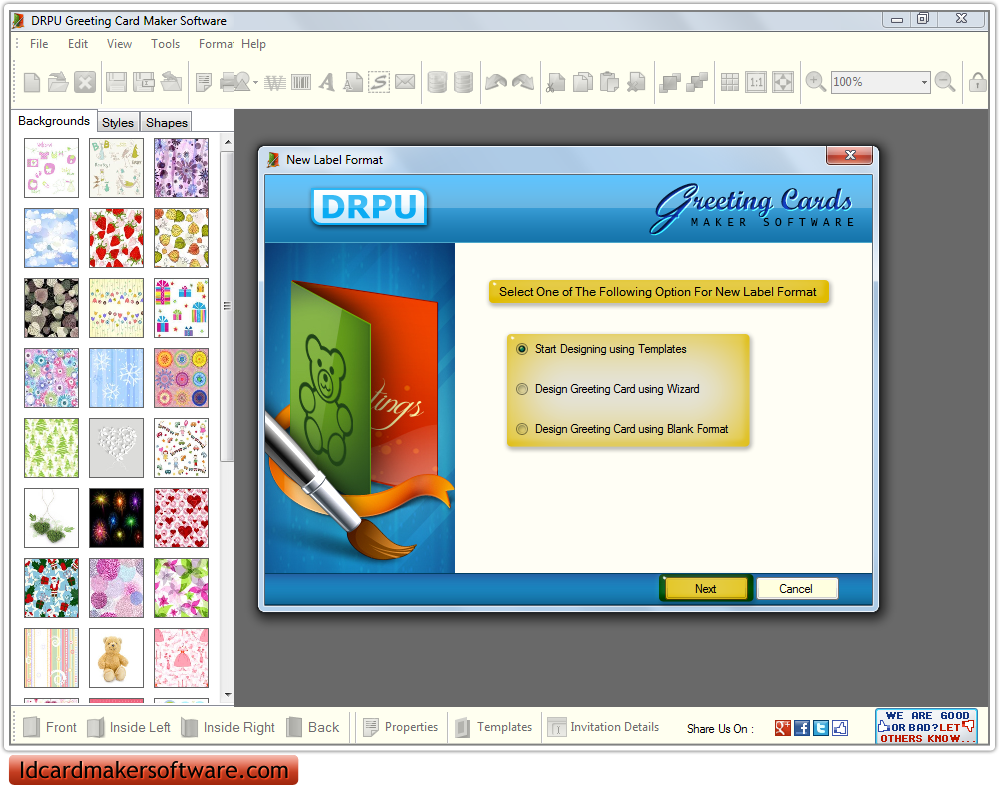Open Invitation Details
Image resolution: width=999 pixels, height=785 pixels.
pos(603,727)
